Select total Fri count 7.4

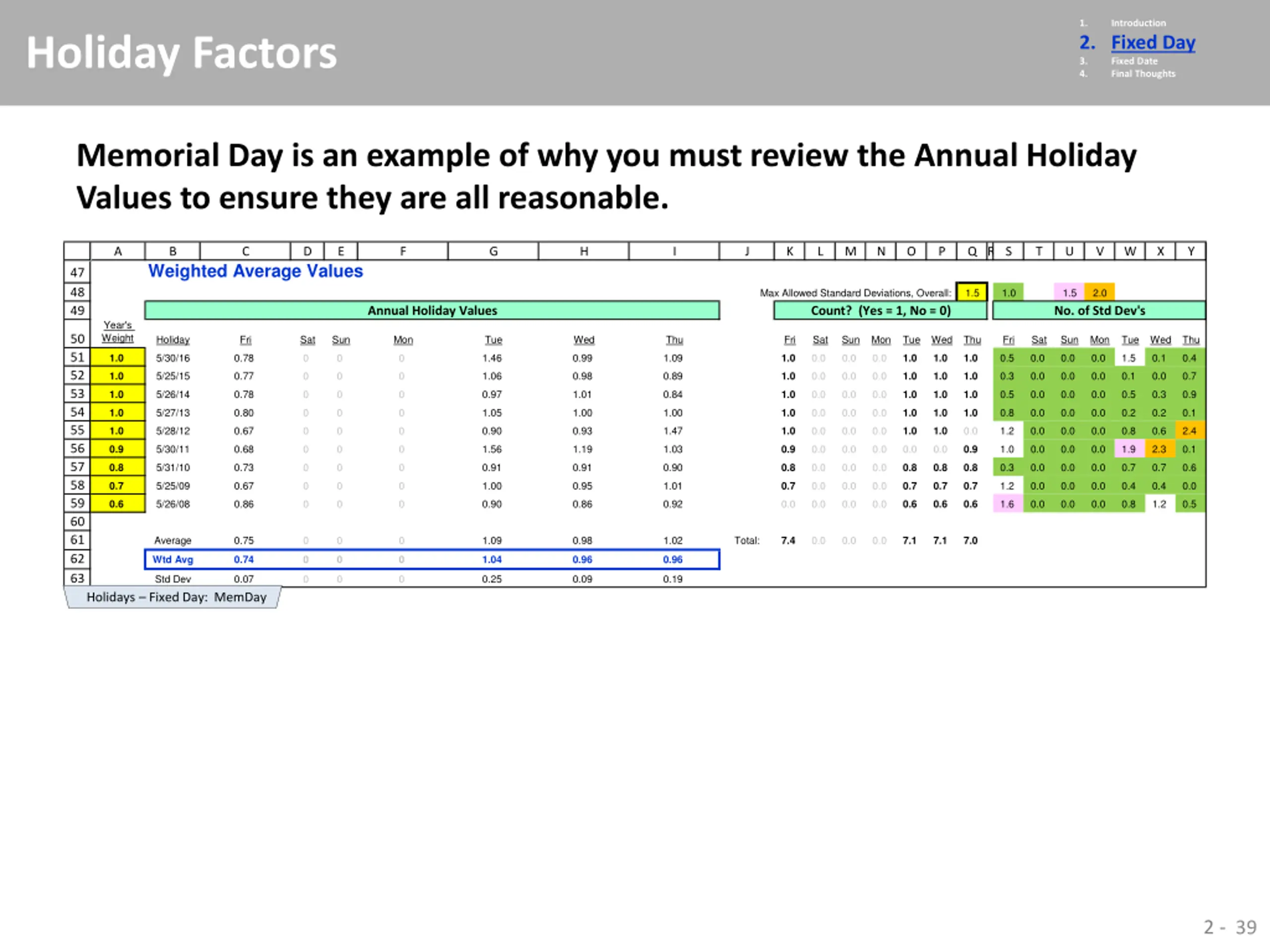click(x=788, y=540)
